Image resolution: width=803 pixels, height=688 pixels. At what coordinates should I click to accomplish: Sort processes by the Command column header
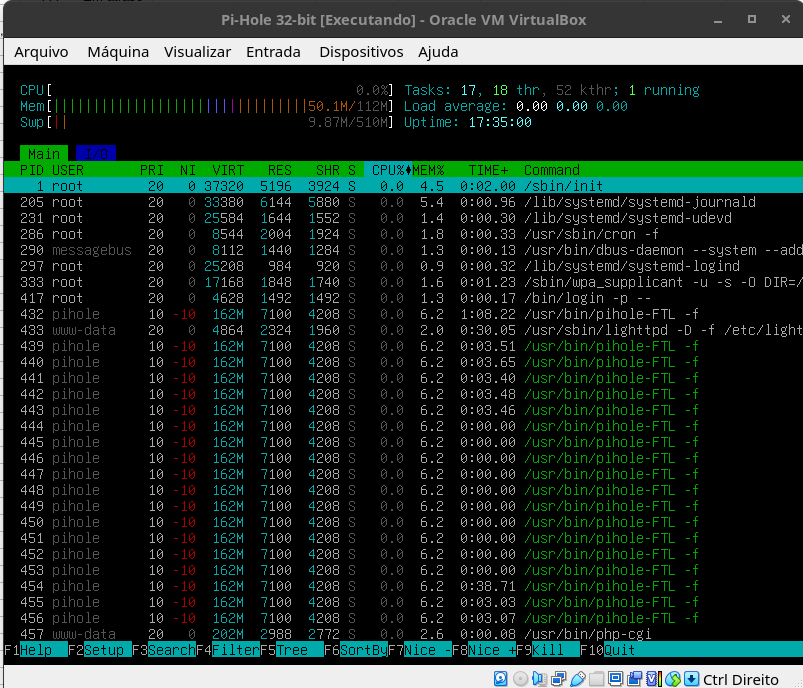pos(552,170)
